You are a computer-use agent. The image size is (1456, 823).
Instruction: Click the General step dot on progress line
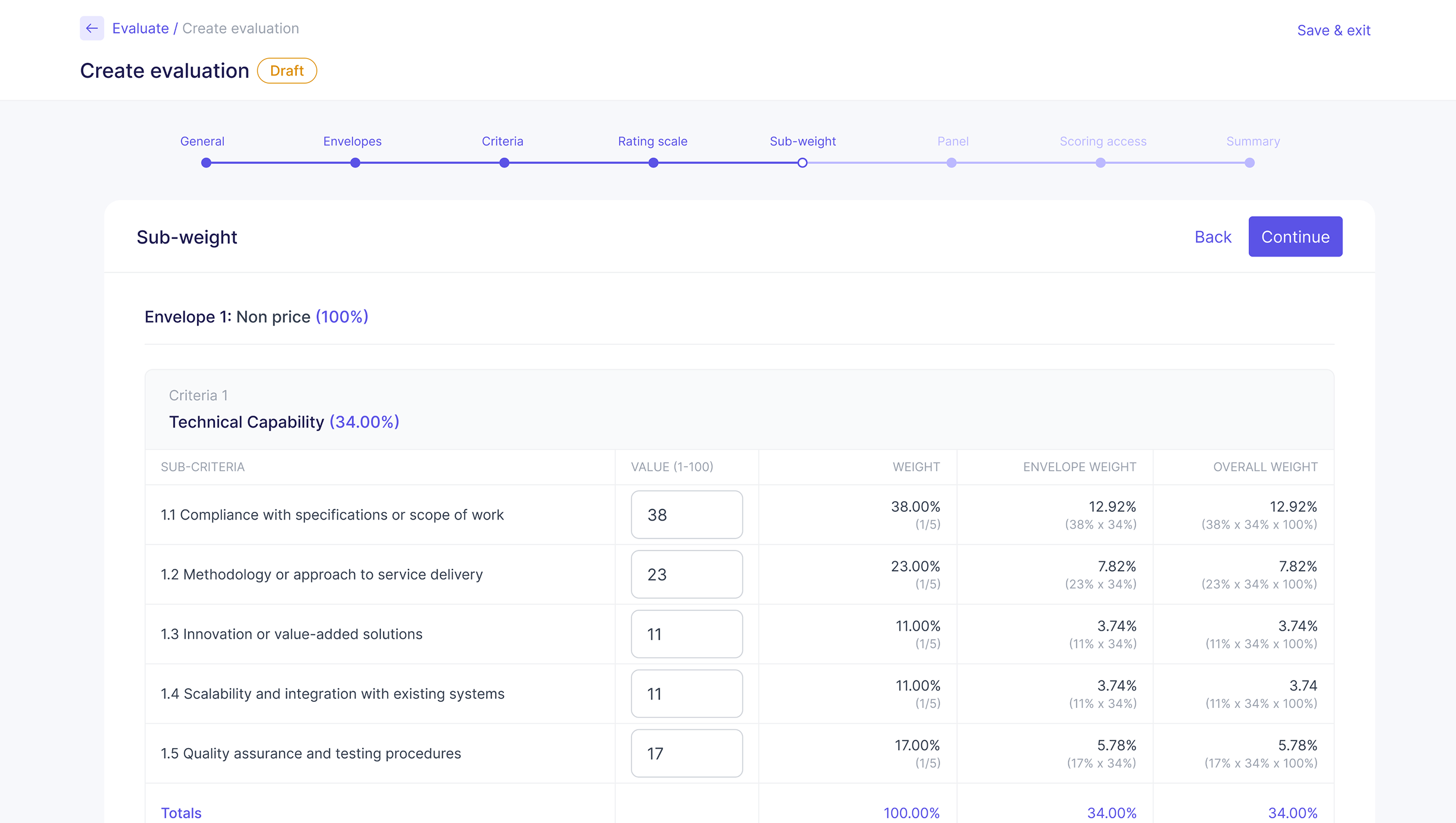click(x=206, y=163)
